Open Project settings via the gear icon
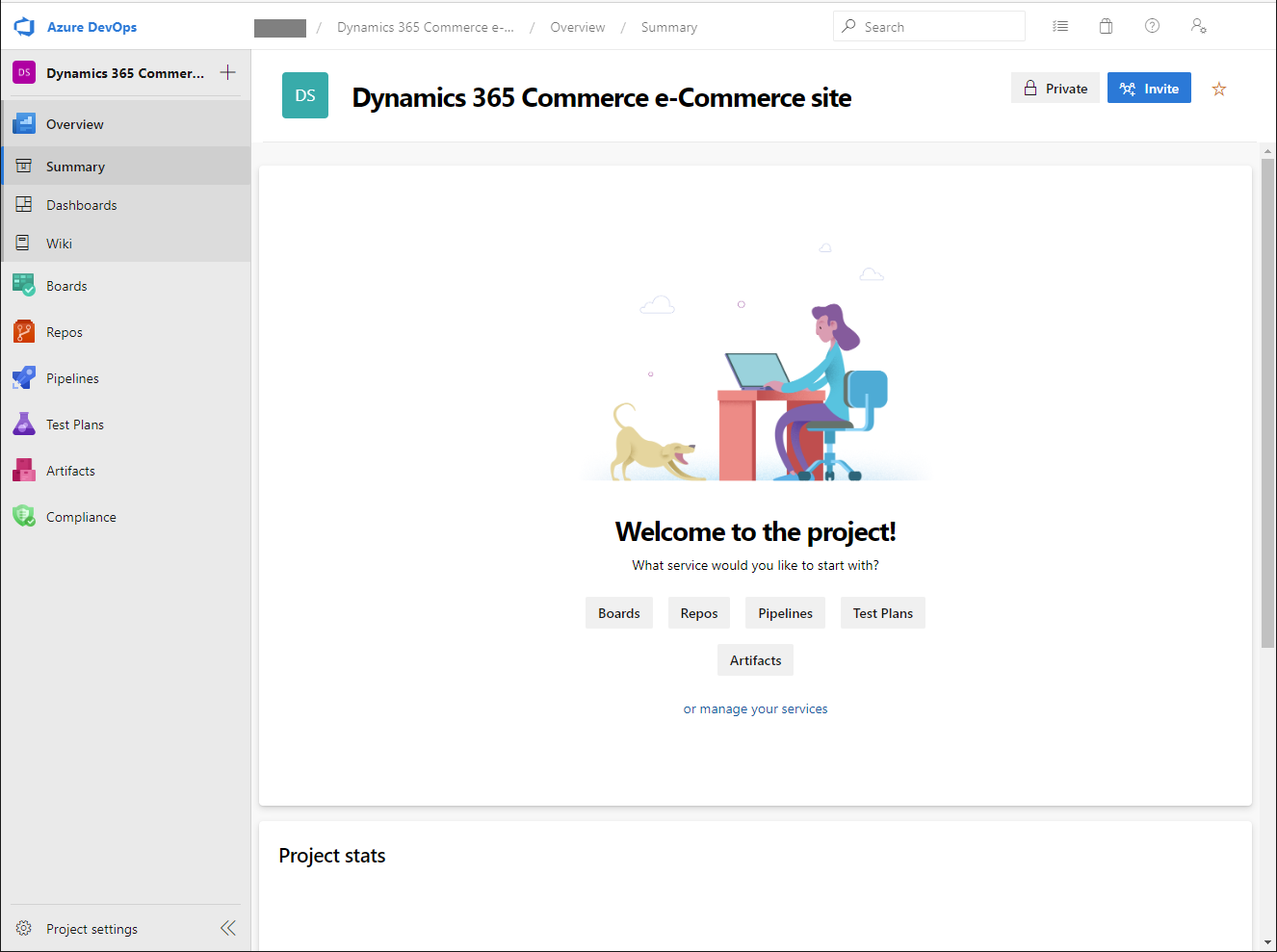This screenshot has height=952, width=1277. (23, 928)
